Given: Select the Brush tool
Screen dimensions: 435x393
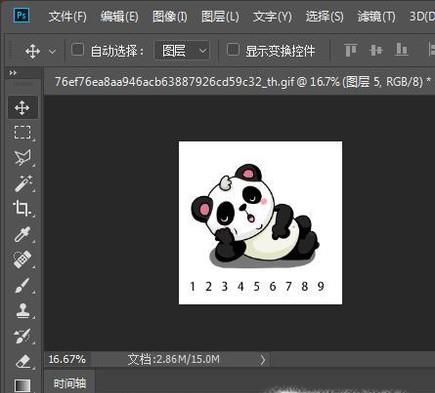Looking at the screenshot, I should coord(23,286).
